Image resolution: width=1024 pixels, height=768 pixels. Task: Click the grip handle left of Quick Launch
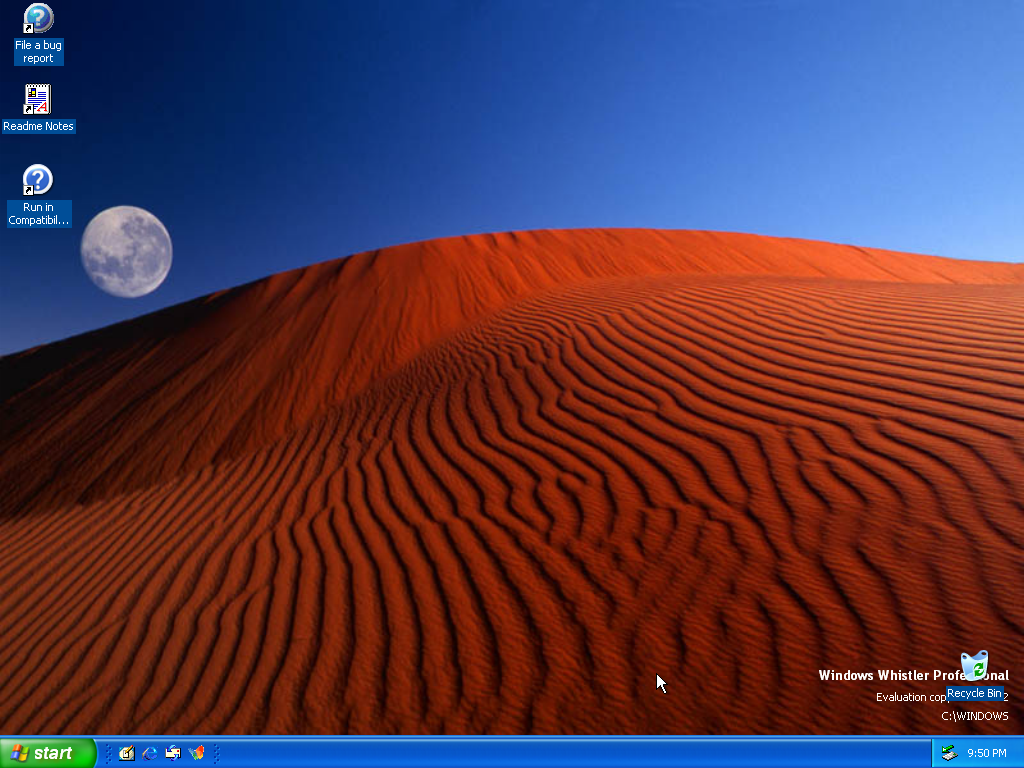[x=108, y=753]
